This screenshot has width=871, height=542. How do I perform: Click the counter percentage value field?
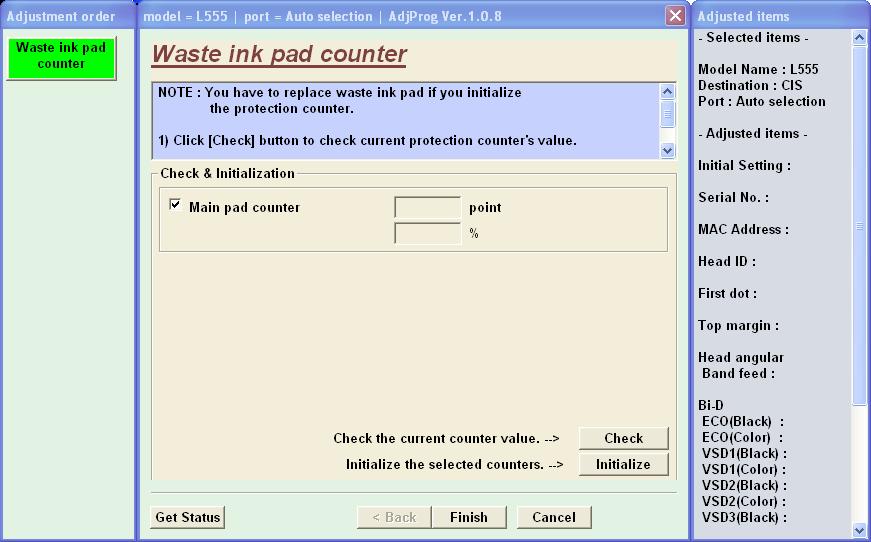click(x=427, y=234)
